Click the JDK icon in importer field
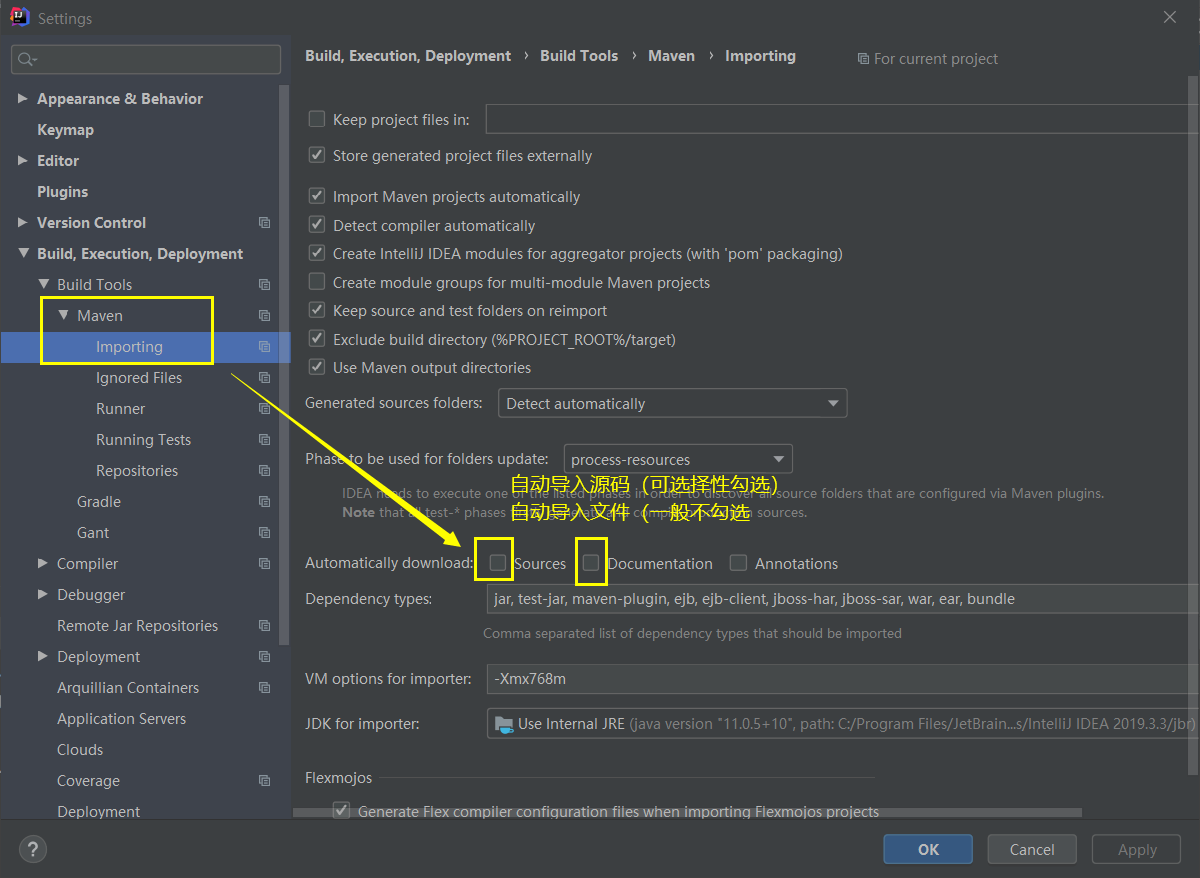The image size is (1200, 878). [504, 724]
